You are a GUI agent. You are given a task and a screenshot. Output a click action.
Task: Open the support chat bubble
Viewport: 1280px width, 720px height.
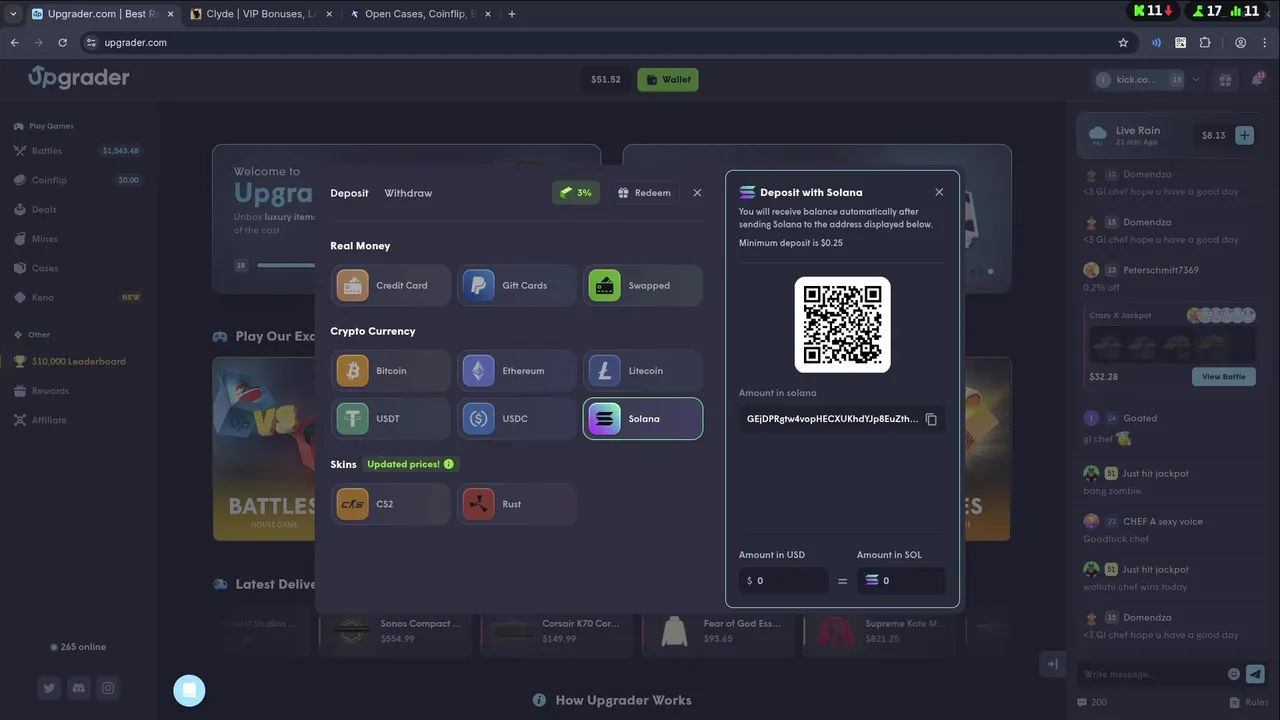(x=189, y=690)
